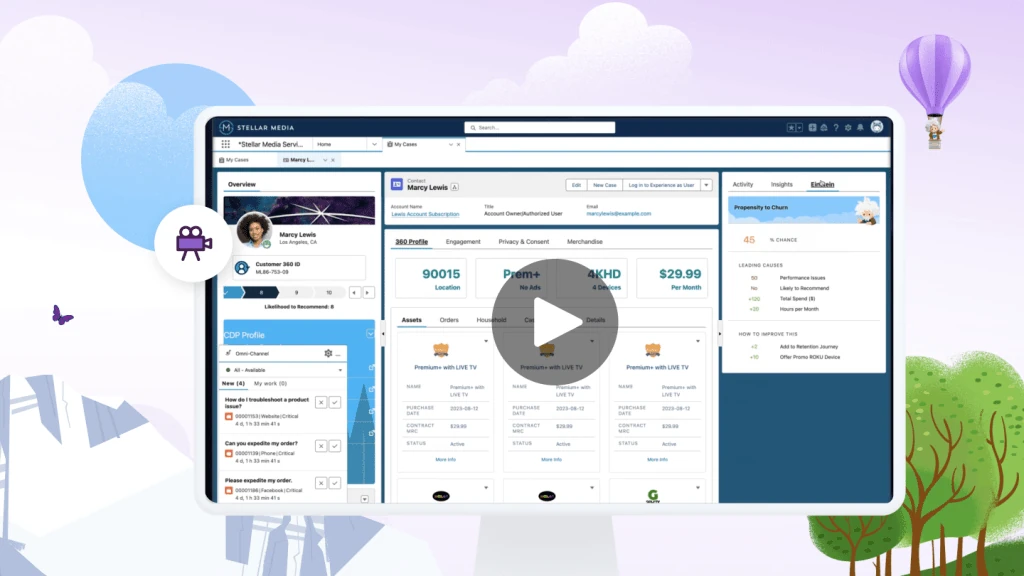Select the My Cases subtab
This screenshot has width=1024, height=576.
click(x=234, y=160)
